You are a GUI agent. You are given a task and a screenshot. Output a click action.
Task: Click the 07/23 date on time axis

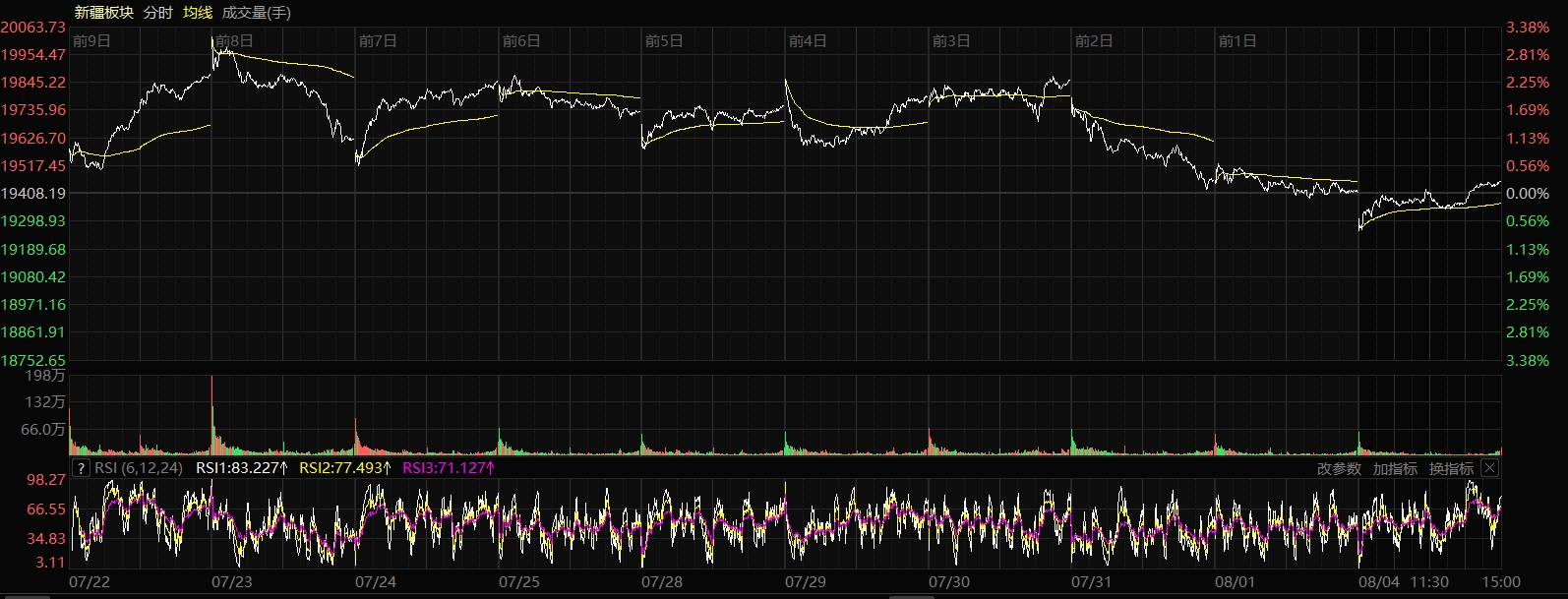click(232, 582)
